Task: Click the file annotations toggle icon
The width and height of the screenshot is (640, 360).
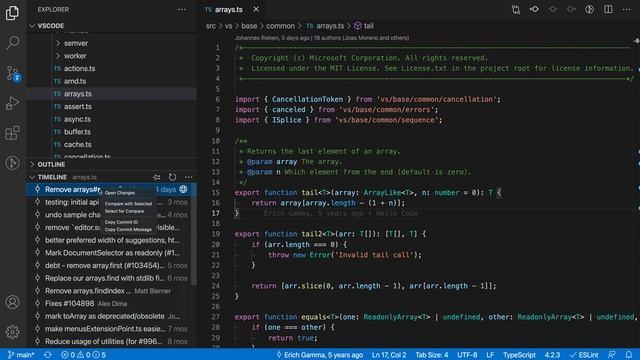Action: tap(589, 9)
